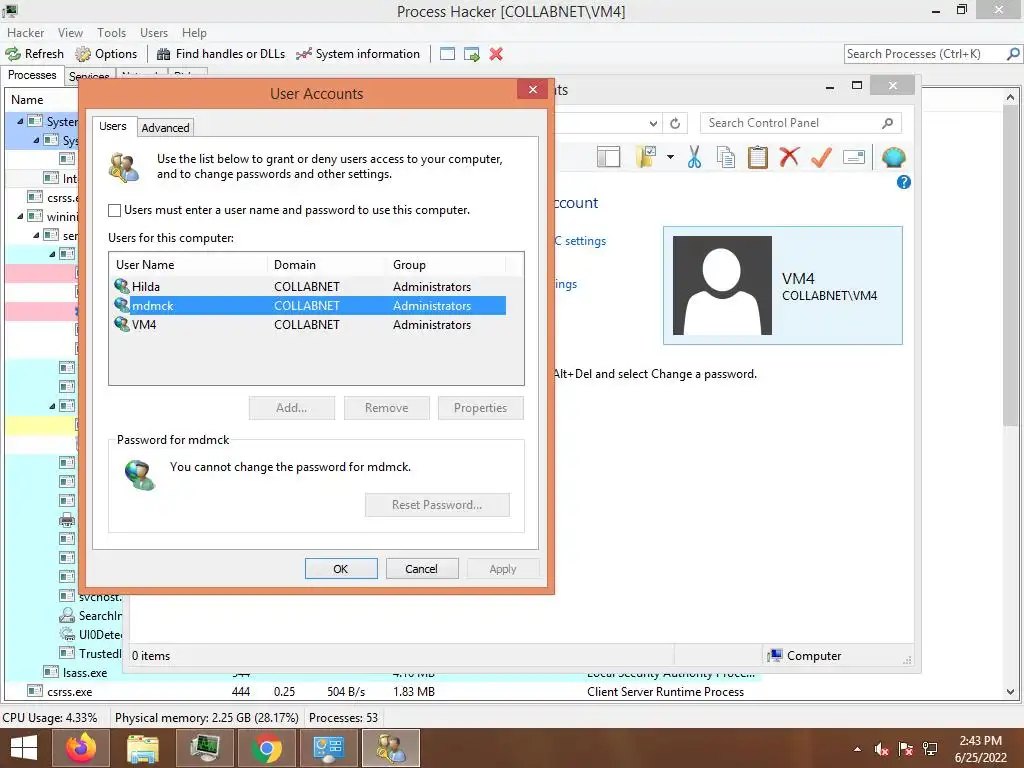1024x768 pixels.
Task: Open System information from the toolbar
Action: [x=358, y=54]
